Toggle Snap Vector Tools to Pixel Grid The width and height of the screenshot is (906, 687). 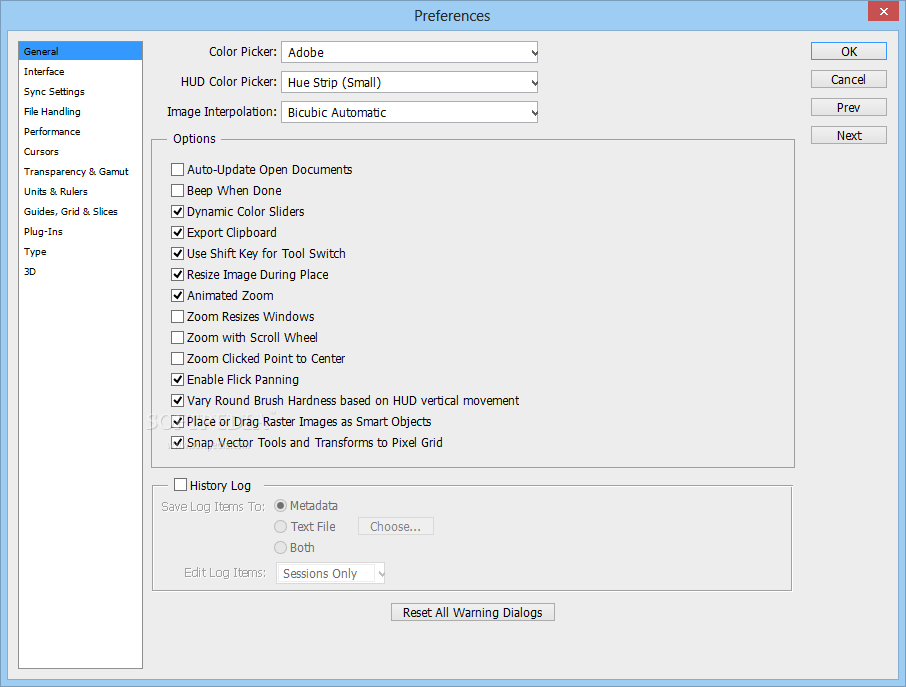[177, 443]
